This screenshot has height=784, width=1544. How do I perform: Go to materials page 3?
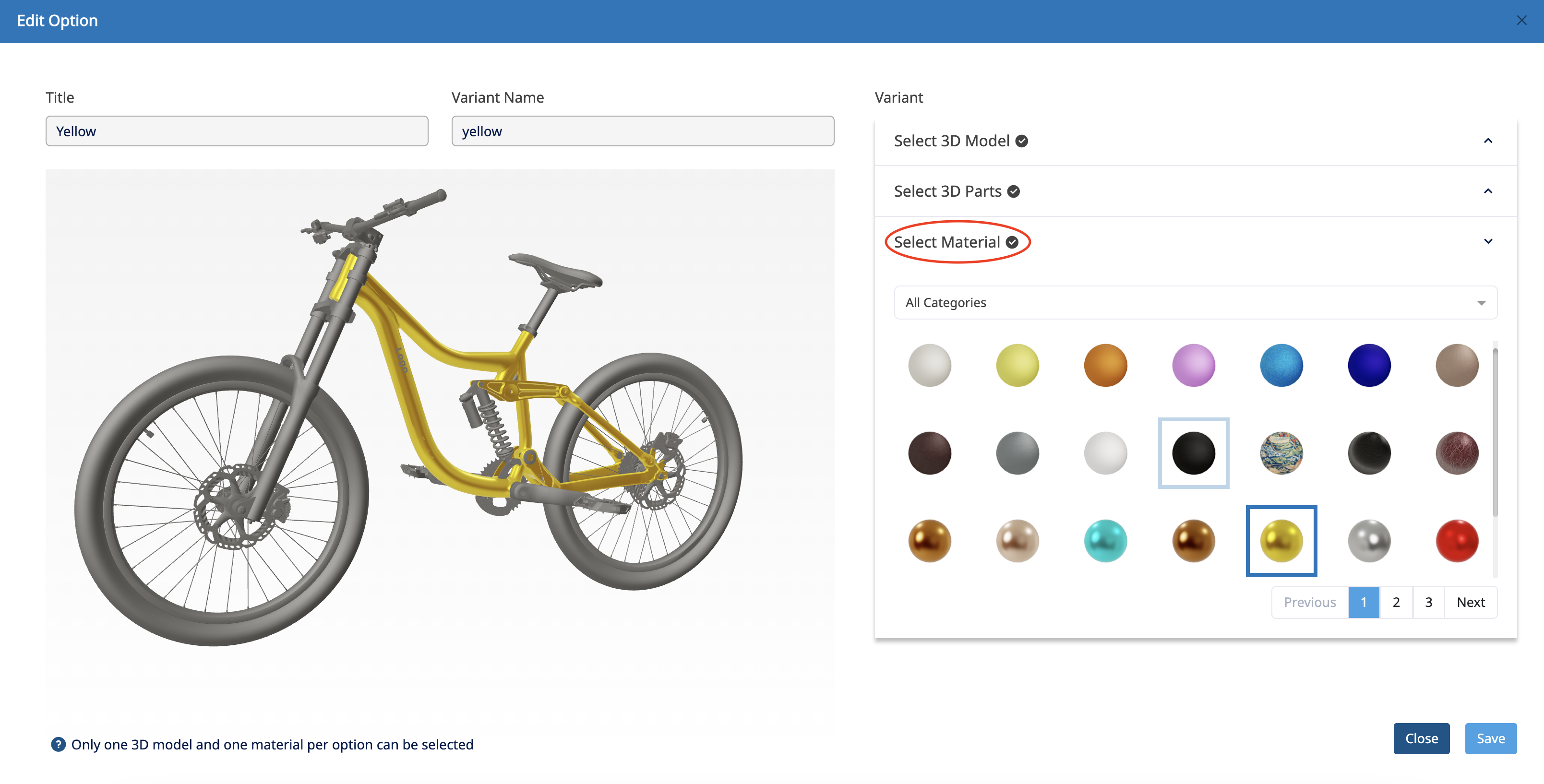point(1428,602)
